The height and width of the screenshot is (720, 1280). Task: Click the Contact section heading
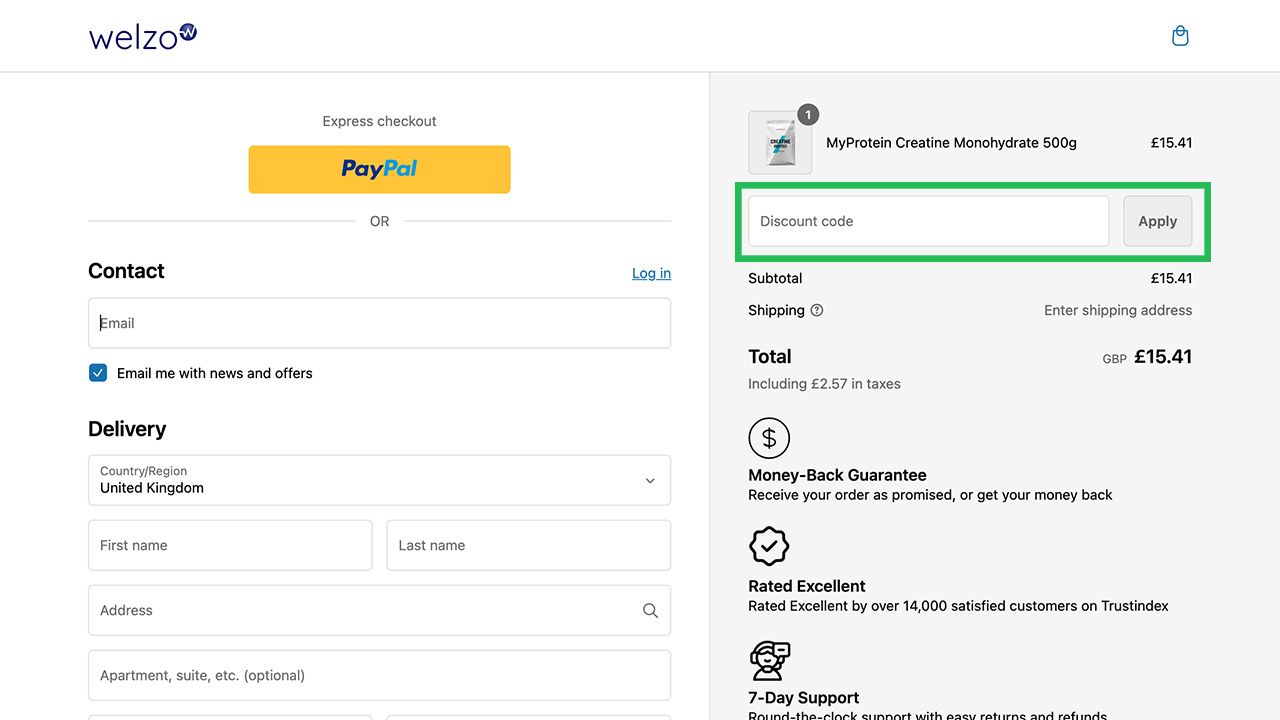pyautogui.click(x=126, y=271)
